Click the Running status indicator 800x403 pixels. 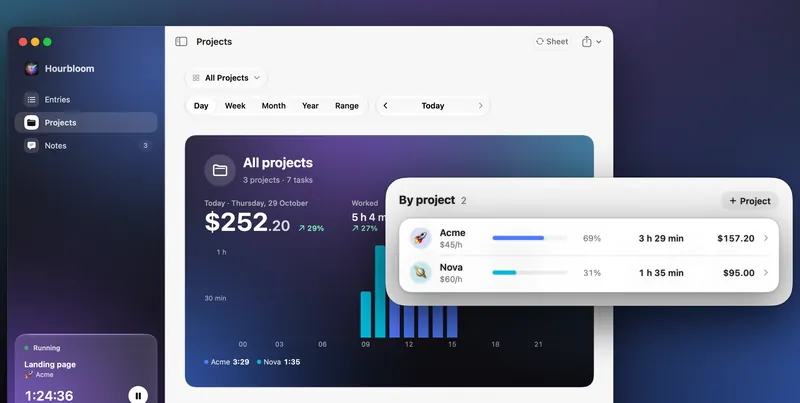[x=42, y=348]
